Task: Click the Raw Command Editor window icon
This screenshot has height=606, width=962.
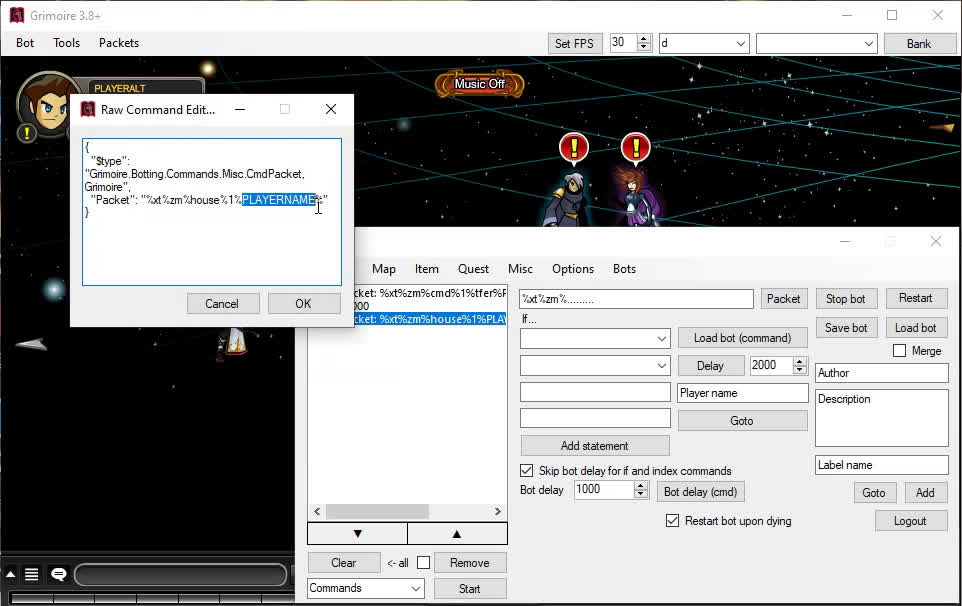Action: pos(88,109)
